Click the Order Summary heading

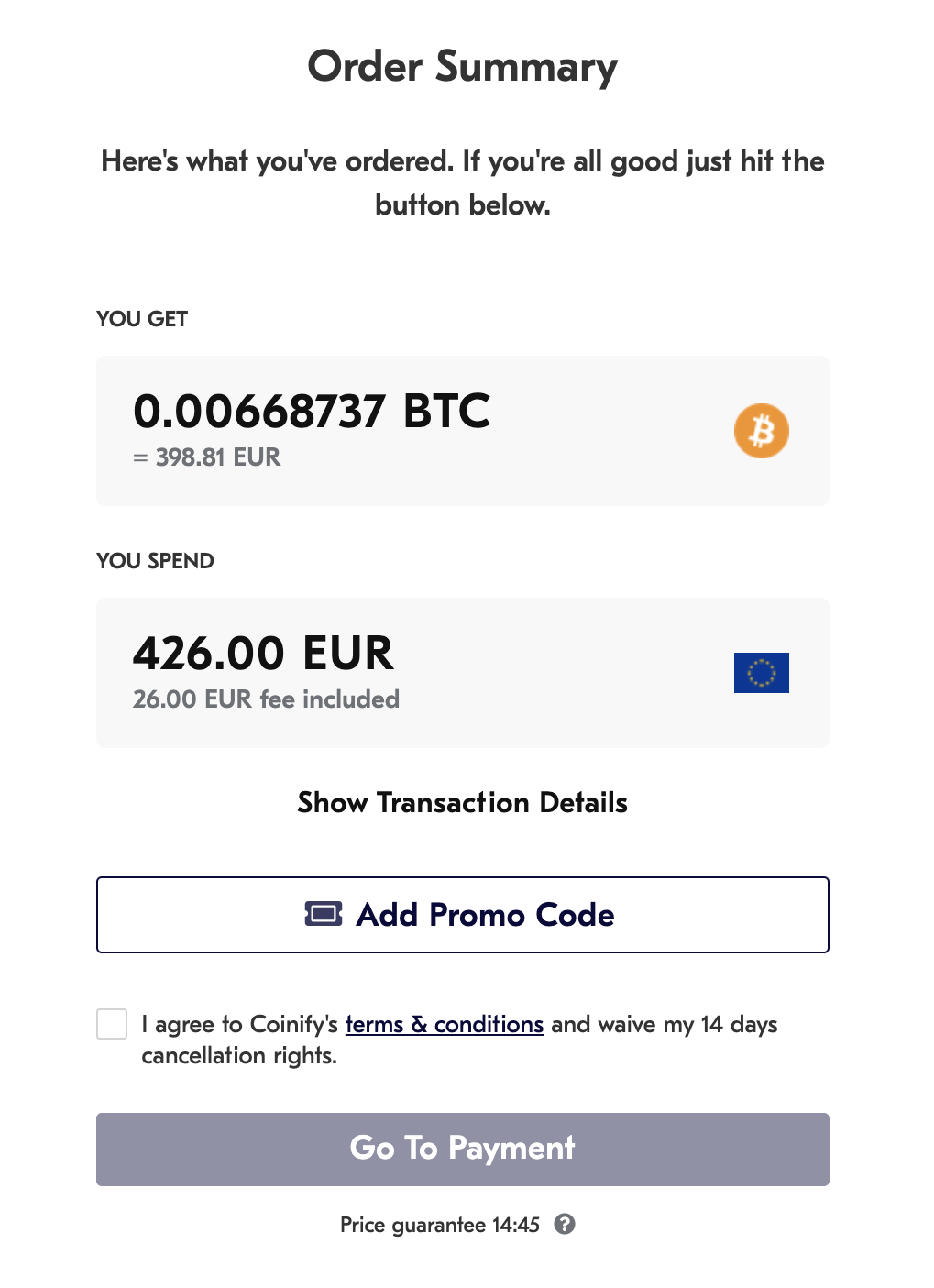462,67
